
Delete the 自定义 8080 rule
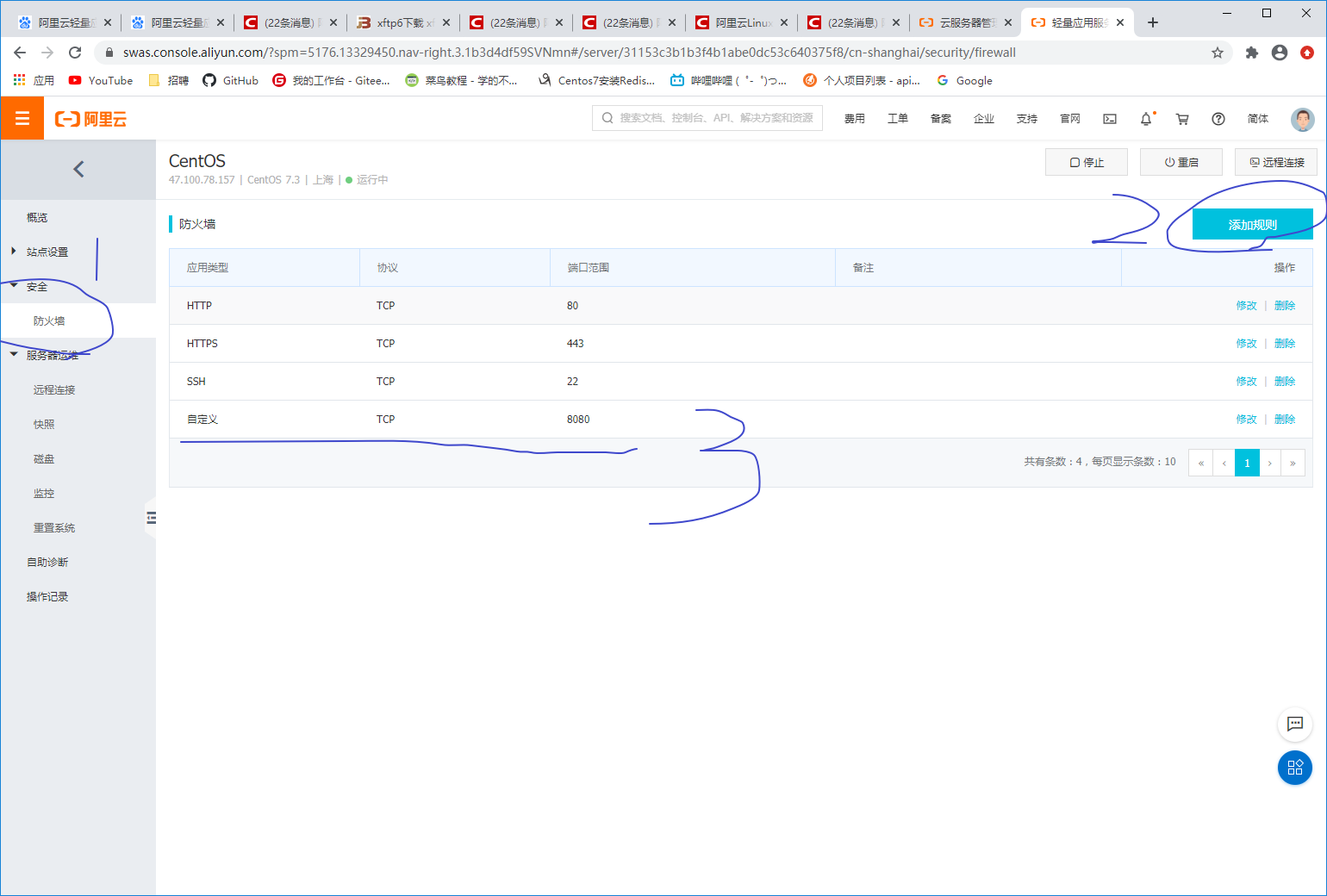(1285, 420)
